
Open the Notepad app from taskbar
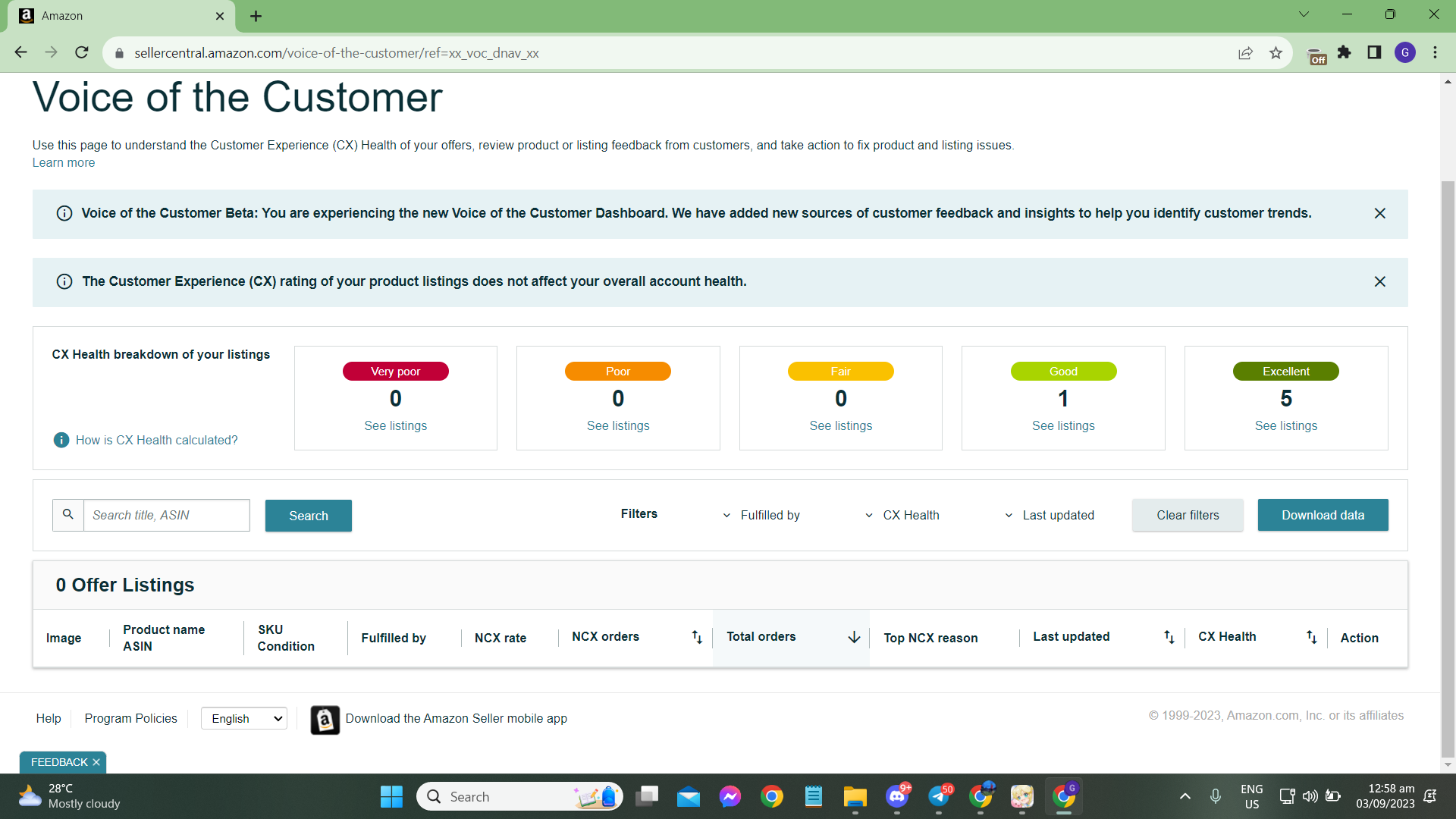(x=814, y=796)
